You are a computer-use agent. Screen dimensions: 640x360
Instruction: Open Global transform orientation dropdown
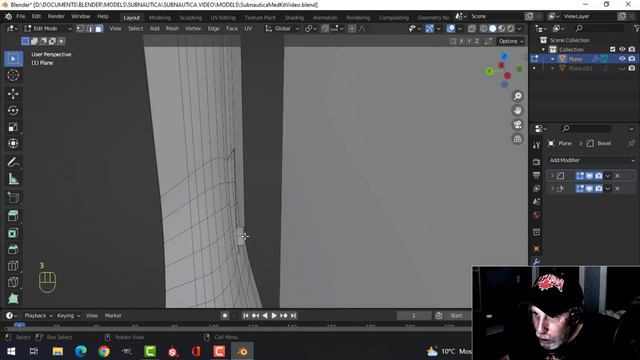coord(282,29)
